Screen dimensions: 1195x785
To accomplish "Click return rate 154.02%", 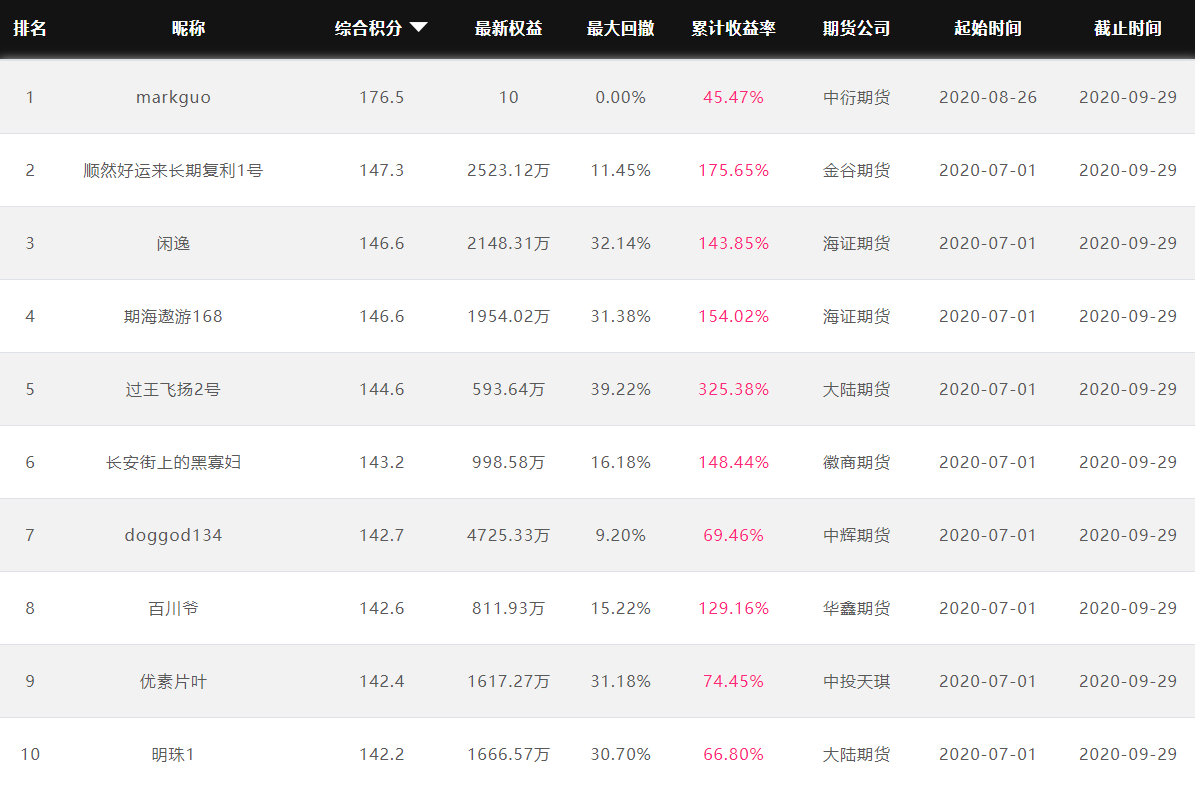I will [733, 316].
